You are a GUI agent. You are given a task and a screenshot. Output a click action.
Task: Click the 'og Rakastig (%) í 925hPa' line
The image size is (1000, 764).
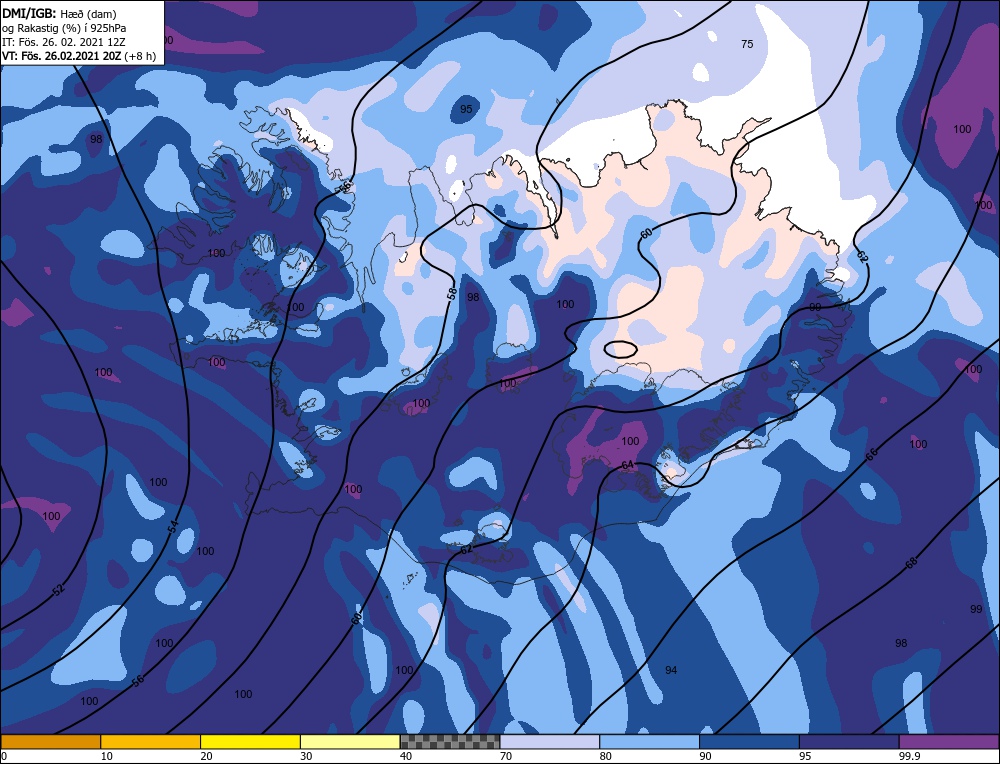(x=64, y=27)
